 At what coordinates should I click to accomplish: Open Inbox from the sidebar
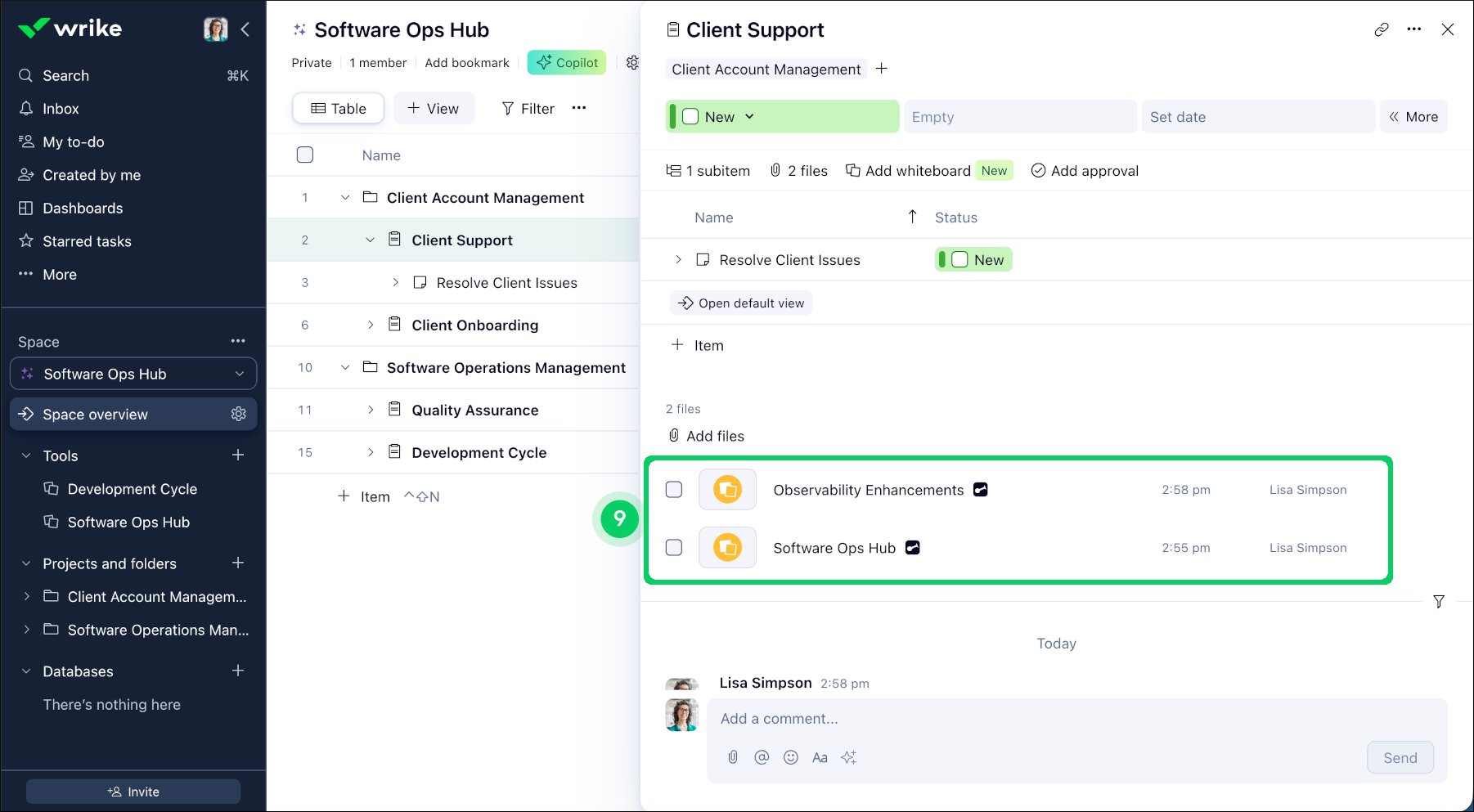[x=61, y=109]
